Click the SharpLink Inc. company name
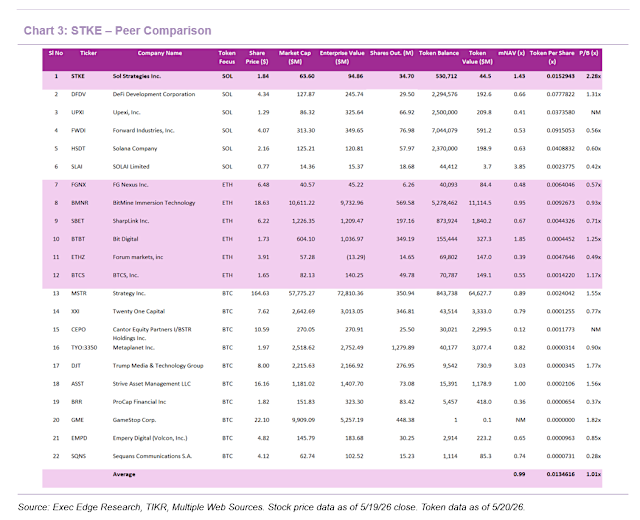The height and width of the screenshot is (520, 640). point(131,221)
